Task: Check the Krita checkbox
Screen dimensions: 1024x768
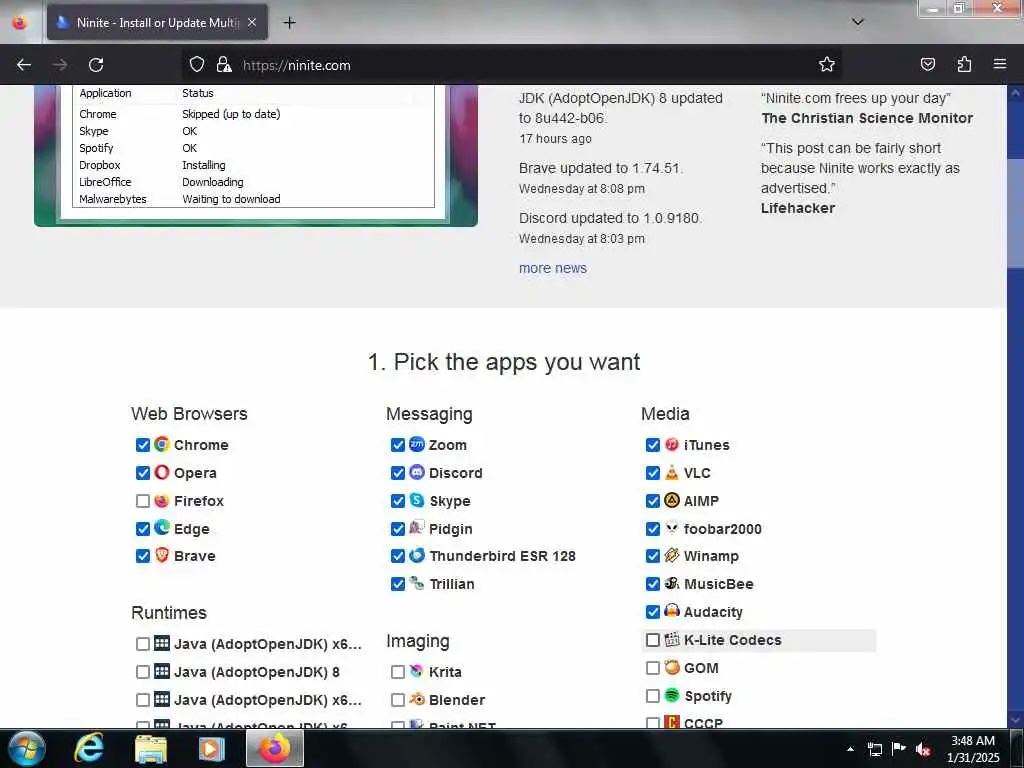Action: (x=398, y=672)
